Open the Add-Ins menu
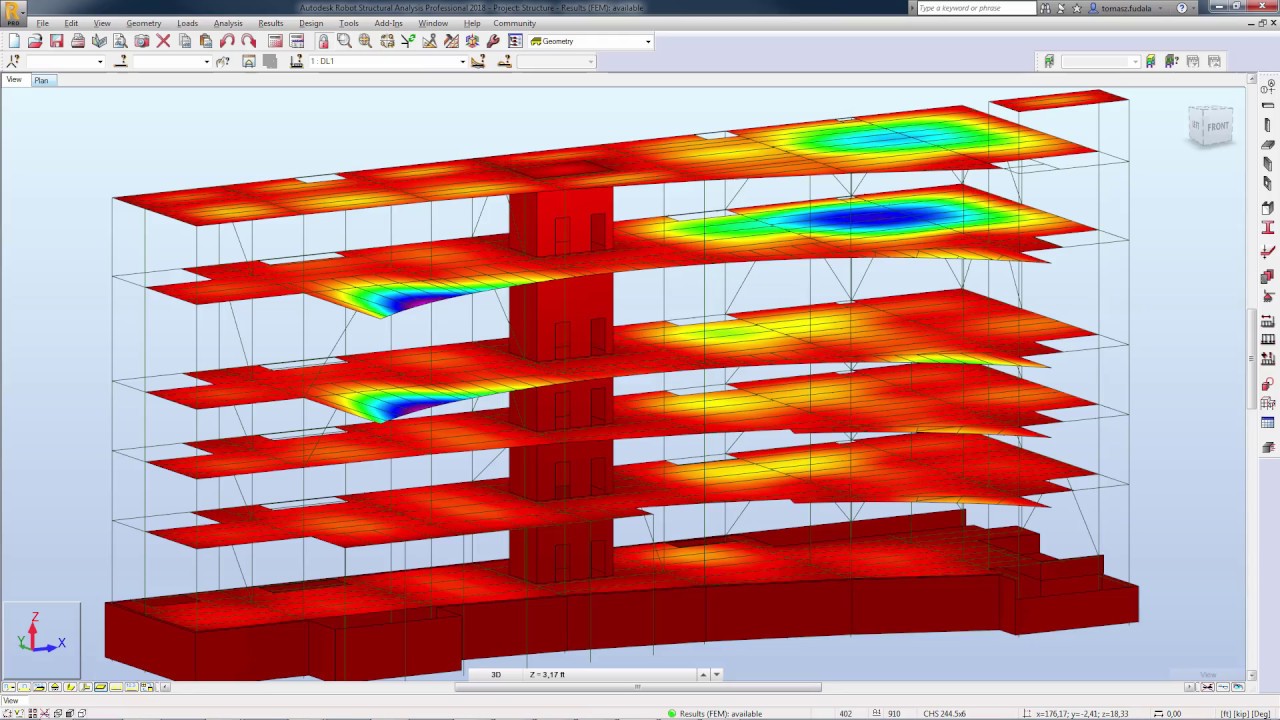Screen dimensions: 1280x720 coord(389,23)
